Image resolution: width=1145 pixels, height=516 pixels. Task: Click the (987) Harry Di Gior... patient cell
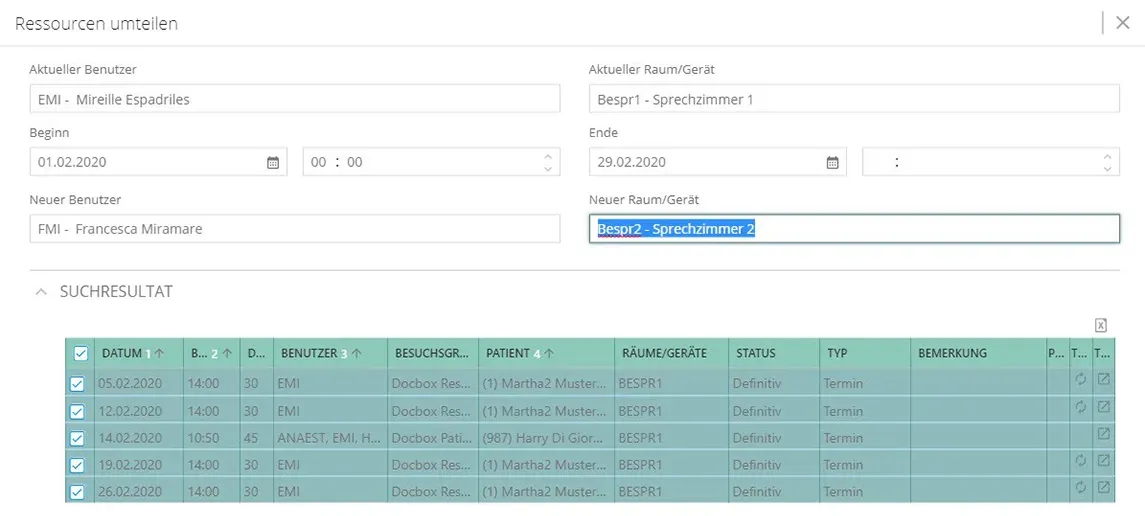[547, 438]
